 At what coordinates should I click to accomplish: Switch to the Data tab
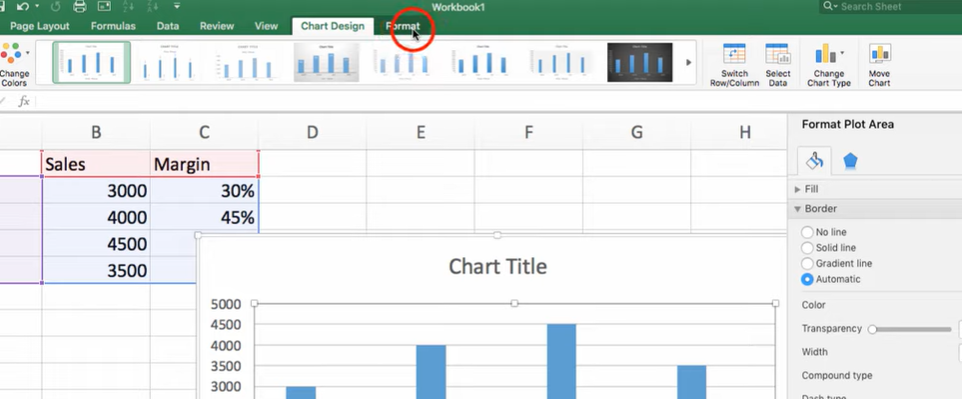point(167,26)
